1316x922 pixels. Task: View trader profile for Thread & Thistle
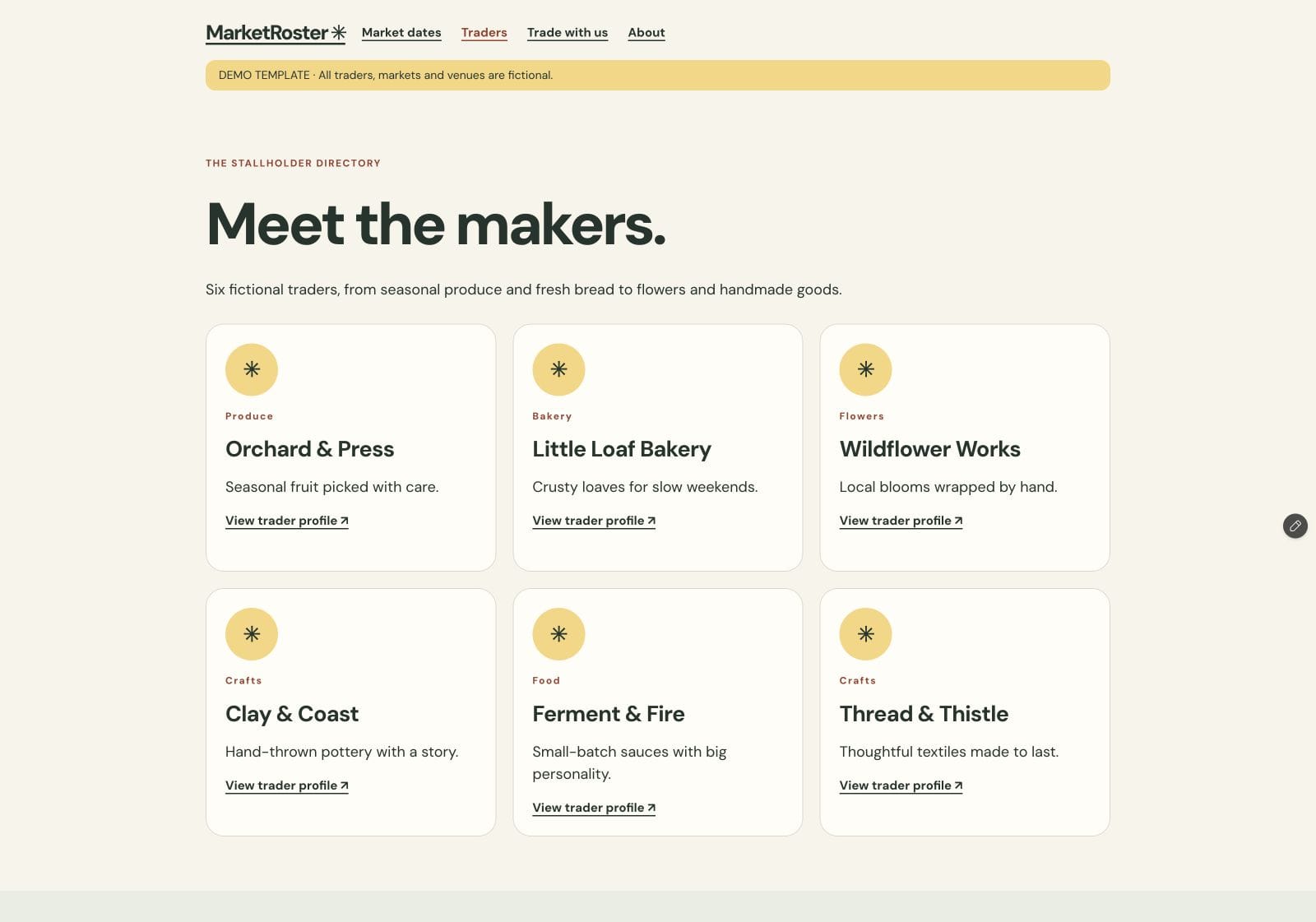click(901, 785)
